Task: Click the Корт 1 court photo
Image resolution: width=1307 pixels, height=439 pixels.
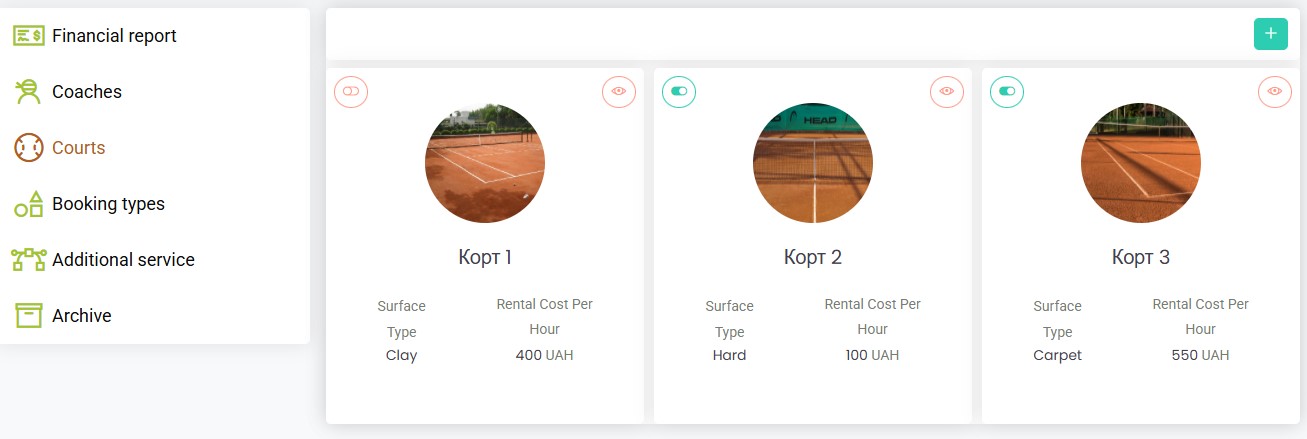Action: point(485,163)
